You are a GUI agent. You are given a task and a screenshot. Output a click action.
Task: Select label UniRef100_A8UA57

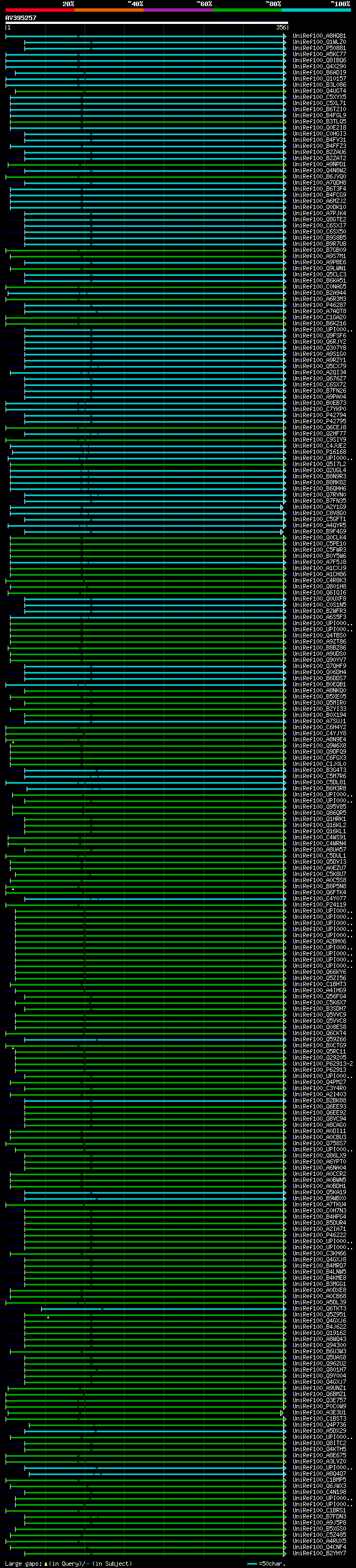319,849
